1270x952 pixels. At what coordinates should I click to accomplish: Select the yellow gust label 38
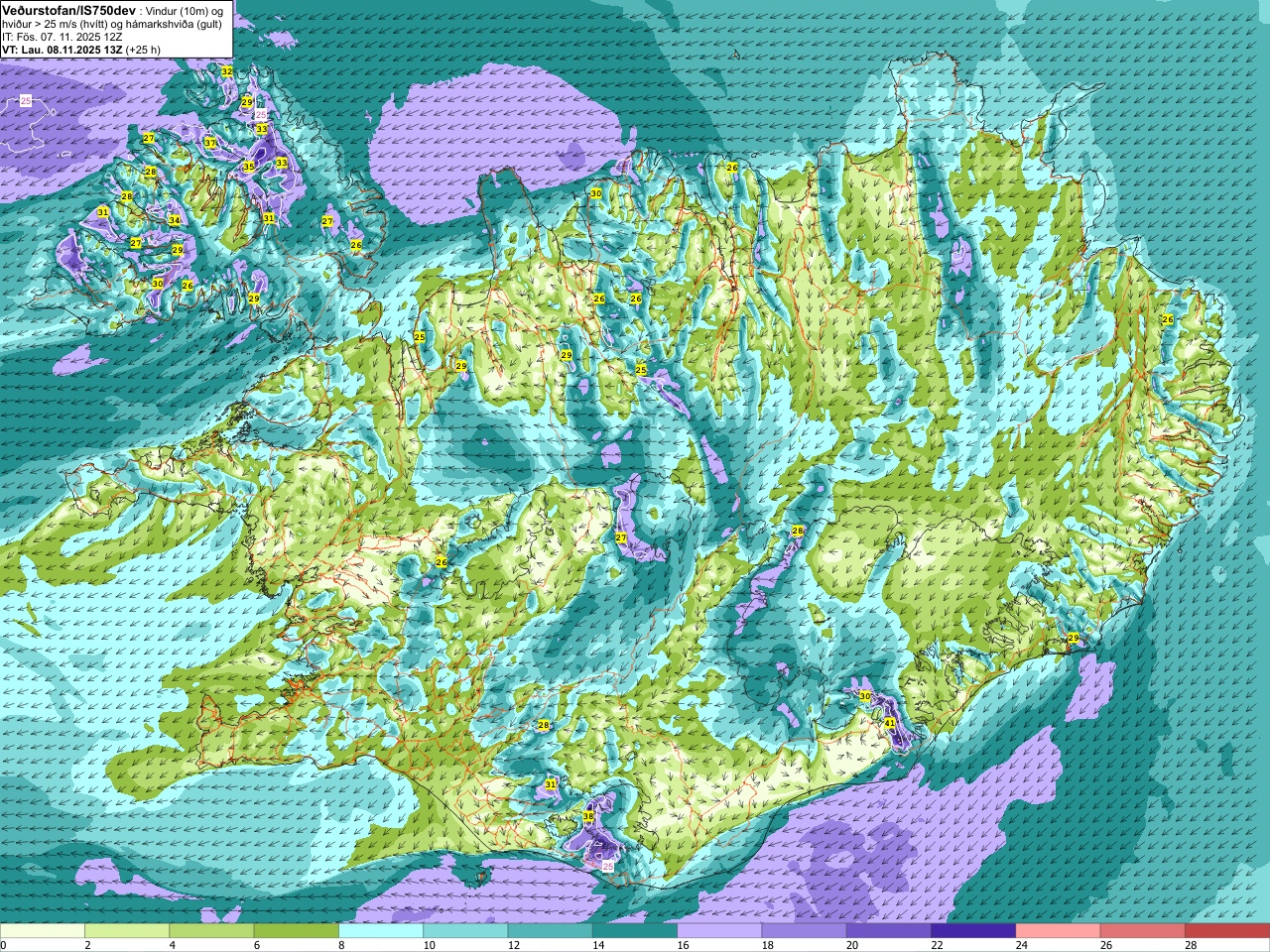[x=588, y=816]
